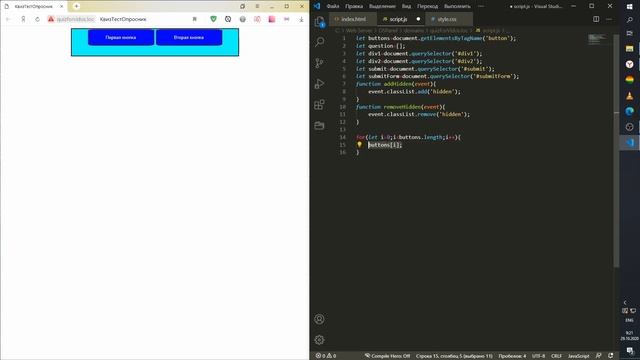640x360 pixels.
Task: Click the bookmark icon in the address bar
Action: click(195, 19)
